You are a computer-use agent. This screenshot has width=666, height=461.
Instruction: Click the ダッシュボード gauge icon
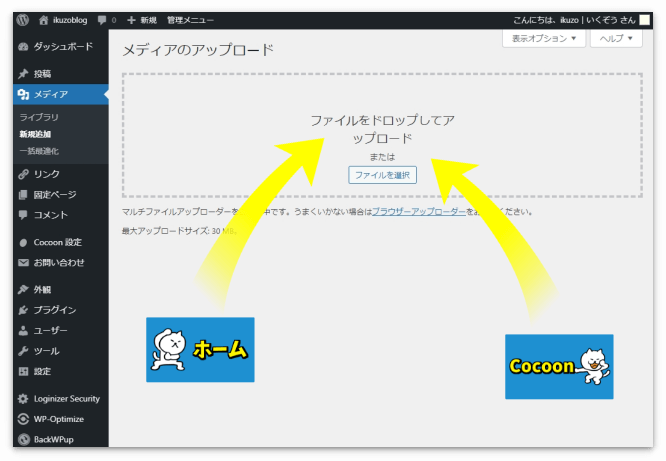[x=23, y=47]
